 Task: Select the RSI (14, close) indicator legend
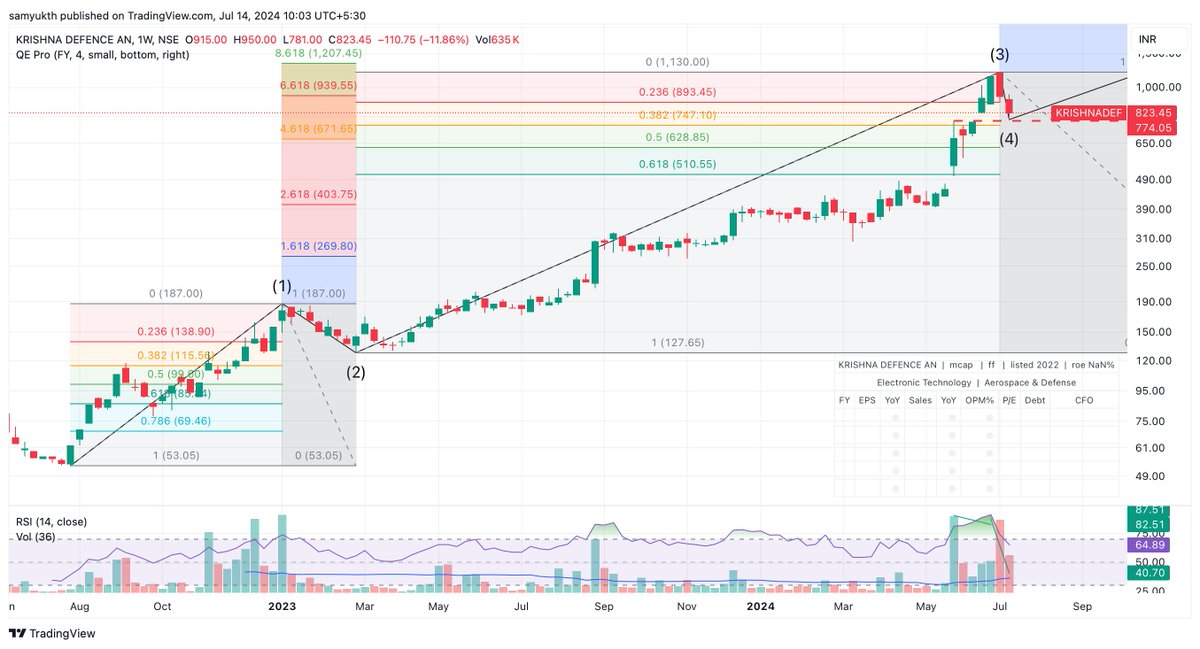52,522
